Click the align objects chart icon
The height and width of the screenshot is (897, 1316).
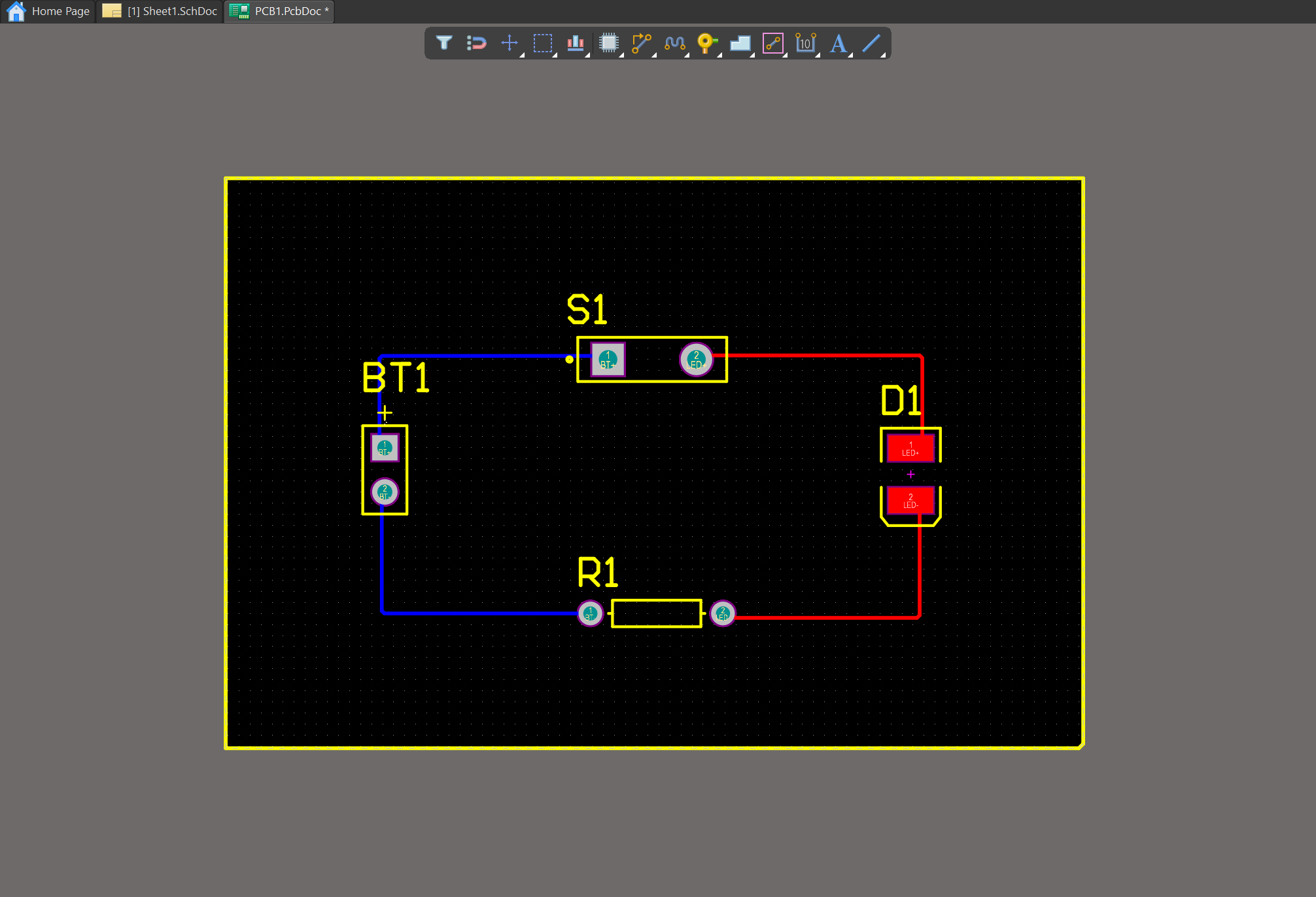[576, 43]
